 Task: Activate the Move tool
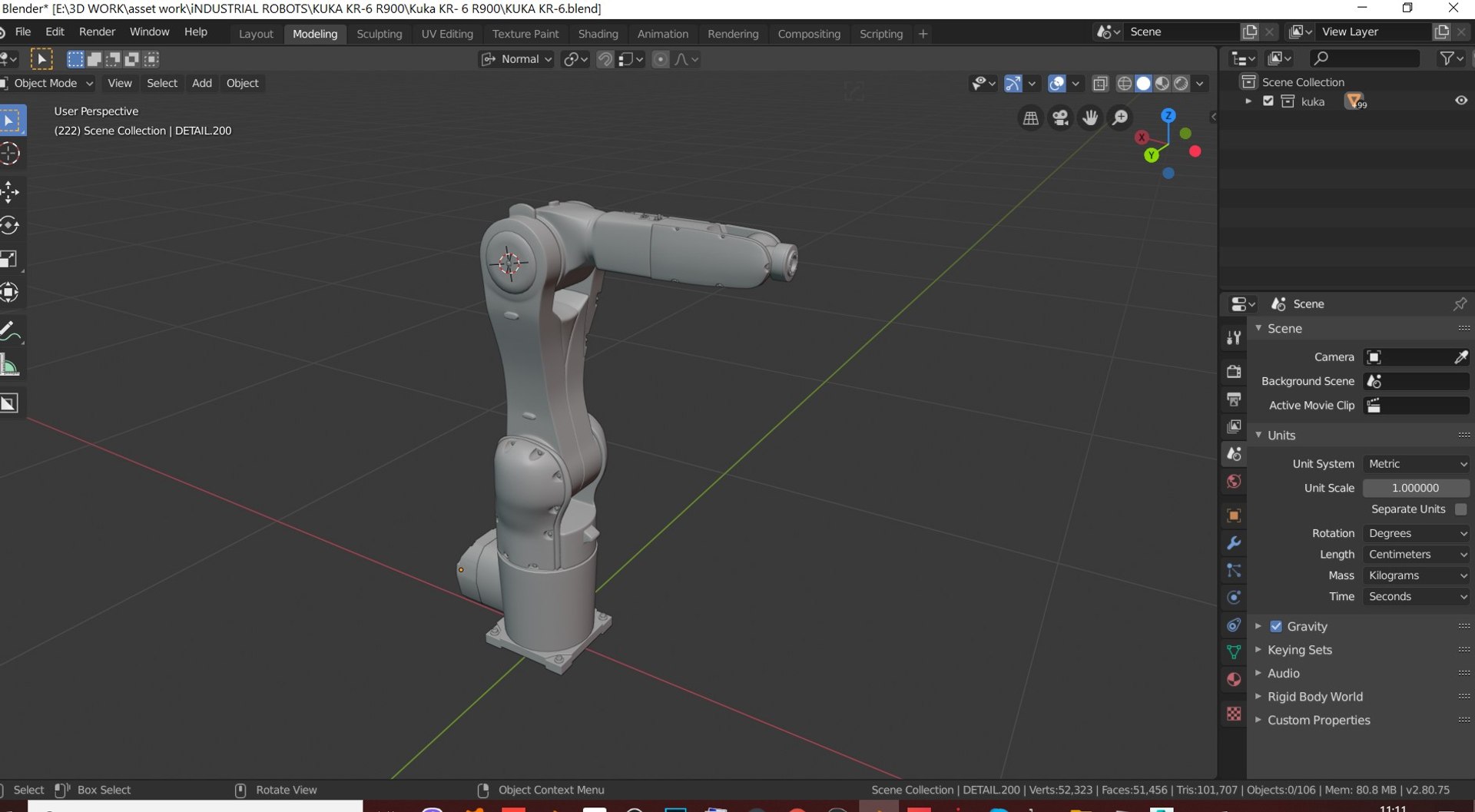tap(10, 191)
